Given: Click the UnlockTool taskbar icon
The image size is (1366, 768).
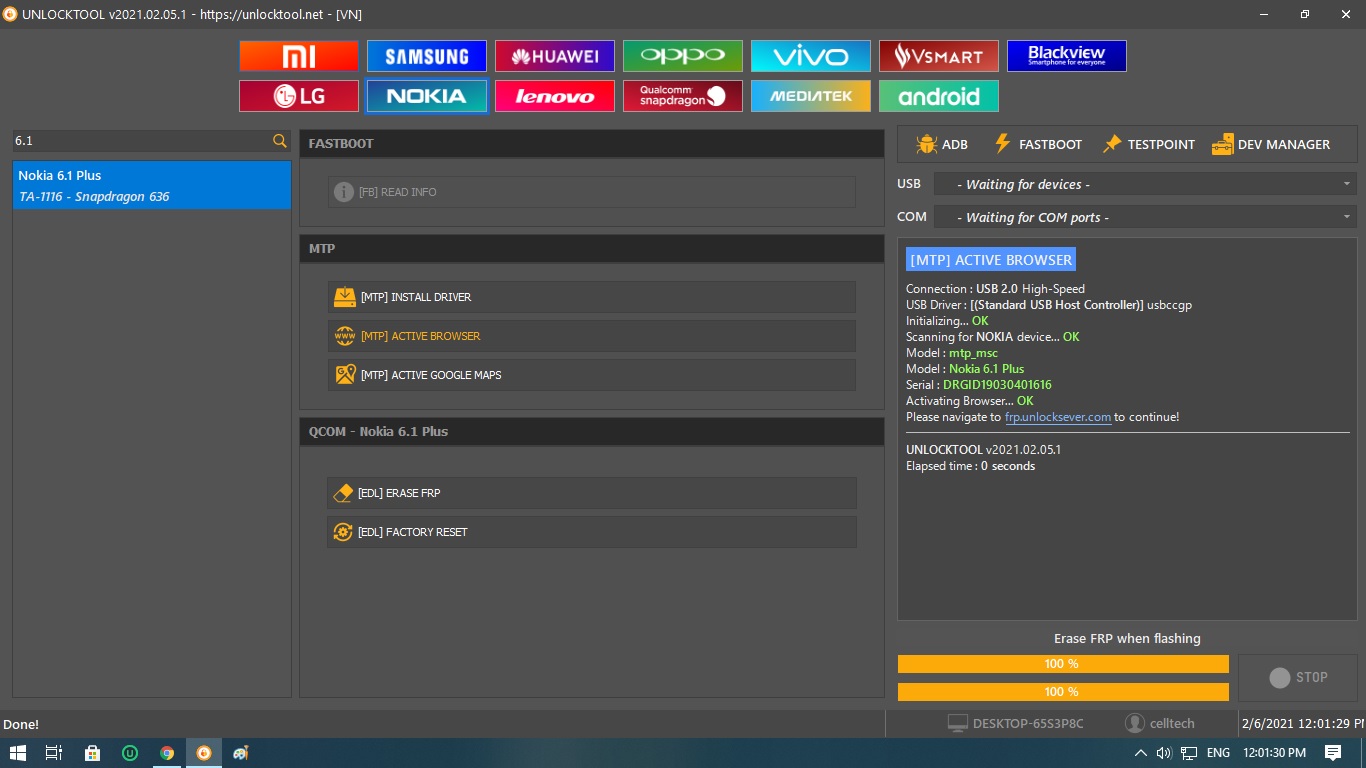Looking at the screenshot, I should (x=204, y=753).
